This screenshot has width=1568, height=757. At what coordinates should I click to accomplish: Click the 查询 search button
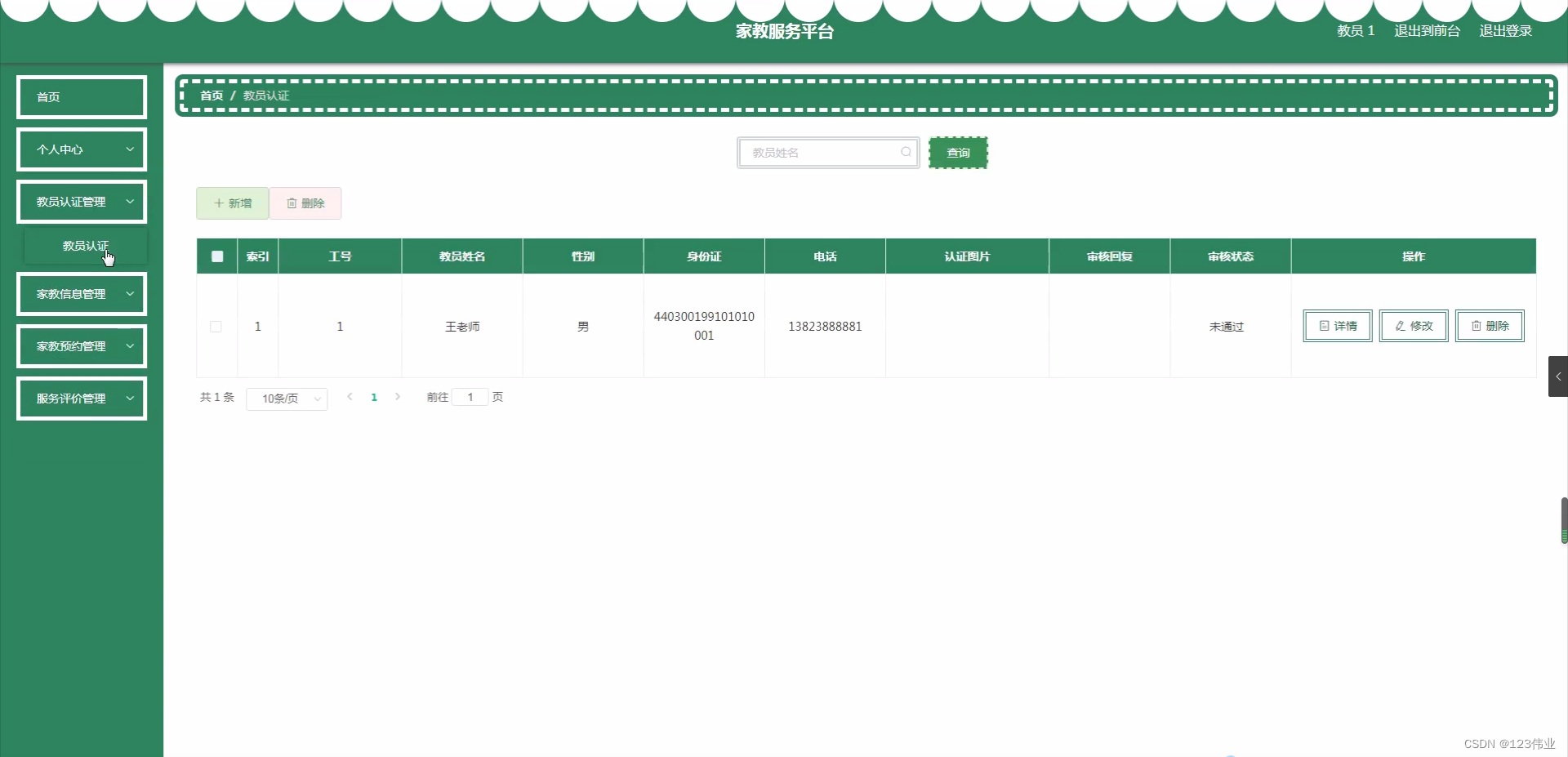959,152
